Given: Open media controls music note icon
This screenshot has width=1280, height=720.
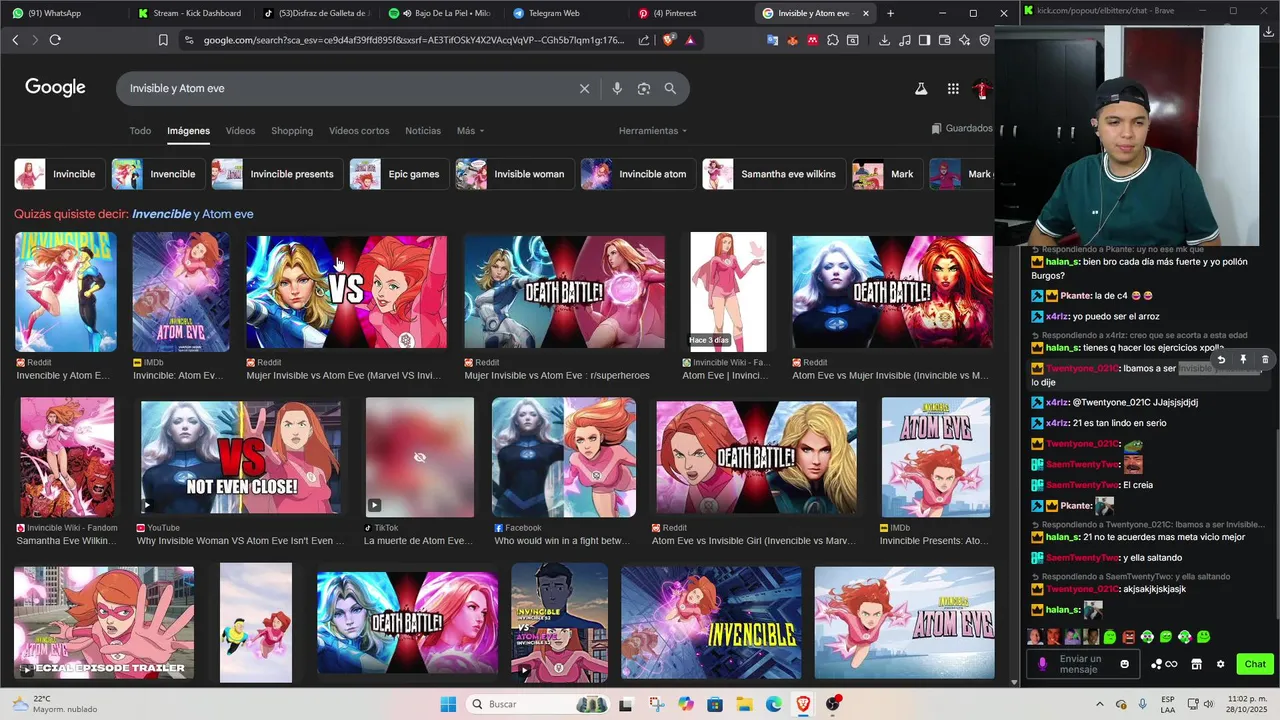Looking at the screenshot, I should click(905, 40).
